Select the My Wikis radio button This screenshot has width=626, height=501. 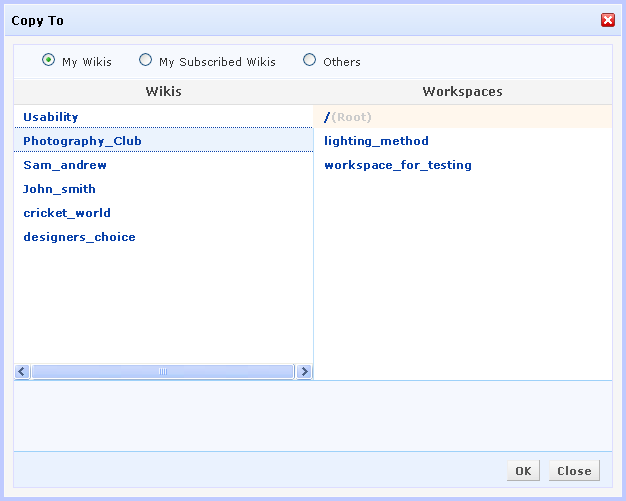[x=48, y=60]
